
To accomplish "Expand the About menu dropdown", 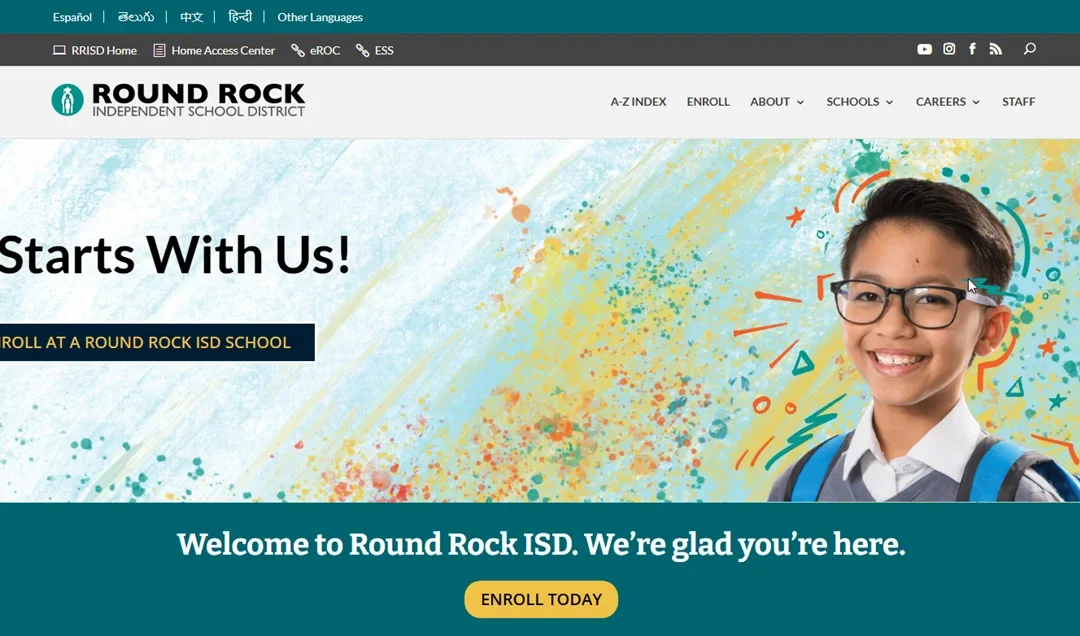I will 777,102.
